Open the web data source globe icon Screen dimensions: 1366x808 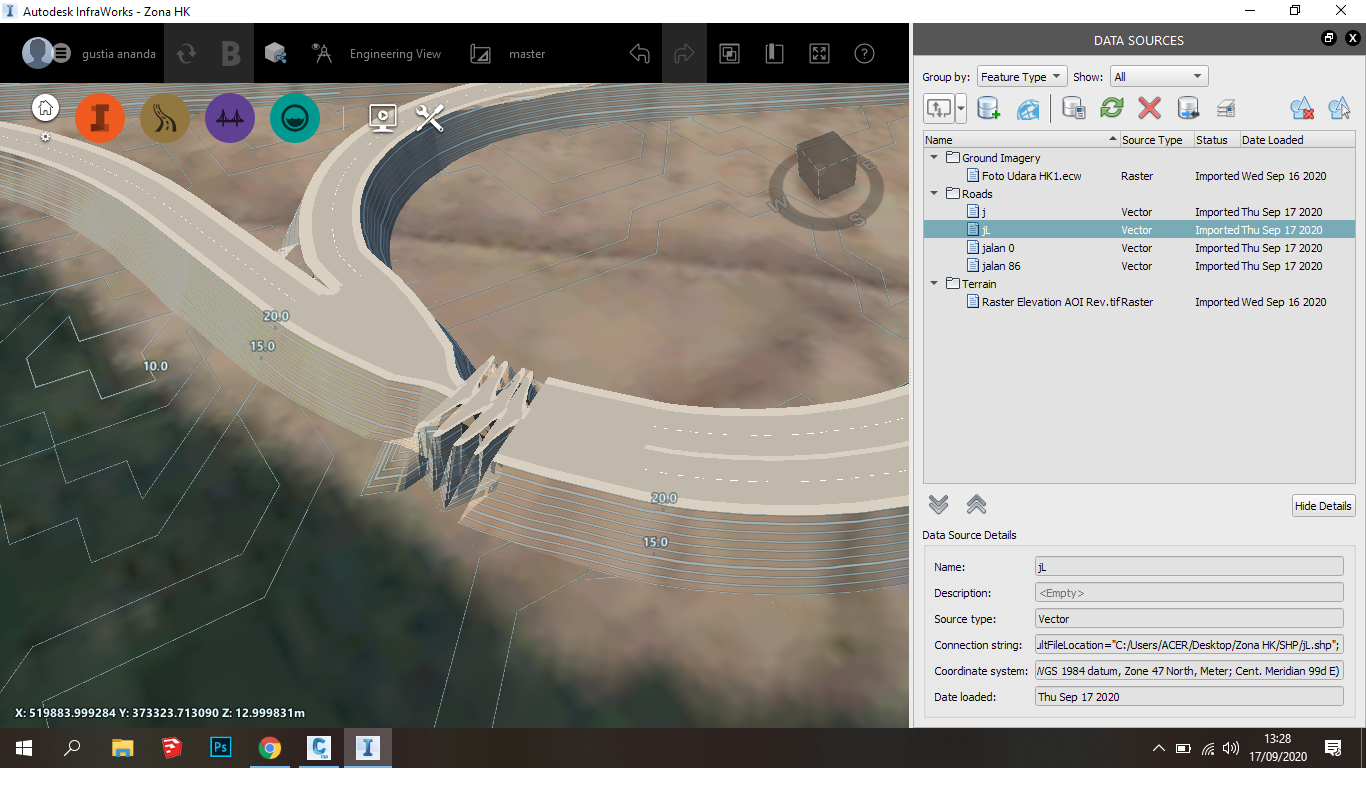coord(1028,108)
